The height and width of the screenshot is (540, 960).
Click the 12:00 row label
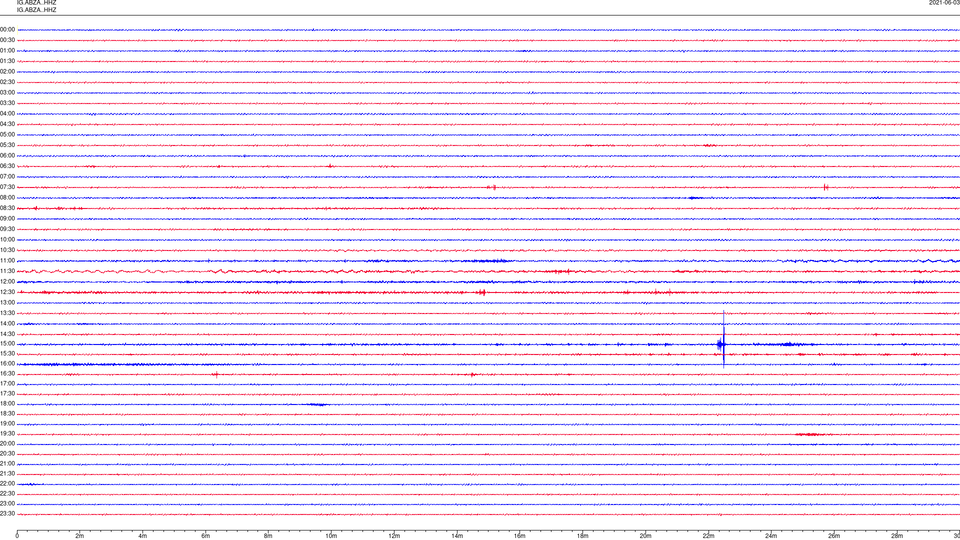[7, 282]
